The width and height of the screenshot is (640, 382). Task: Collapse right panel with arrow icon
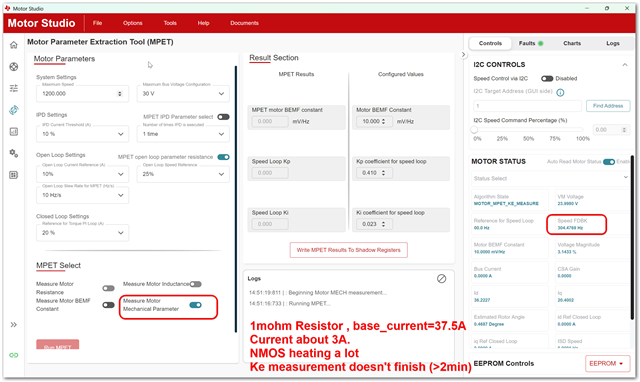pos(463,54)
